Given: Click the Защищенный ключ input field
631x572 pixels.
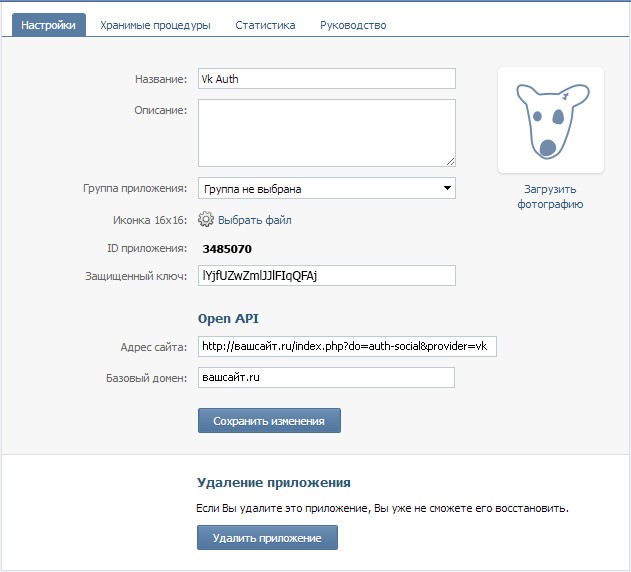Looking at the screenshot, I should (326, 275).
